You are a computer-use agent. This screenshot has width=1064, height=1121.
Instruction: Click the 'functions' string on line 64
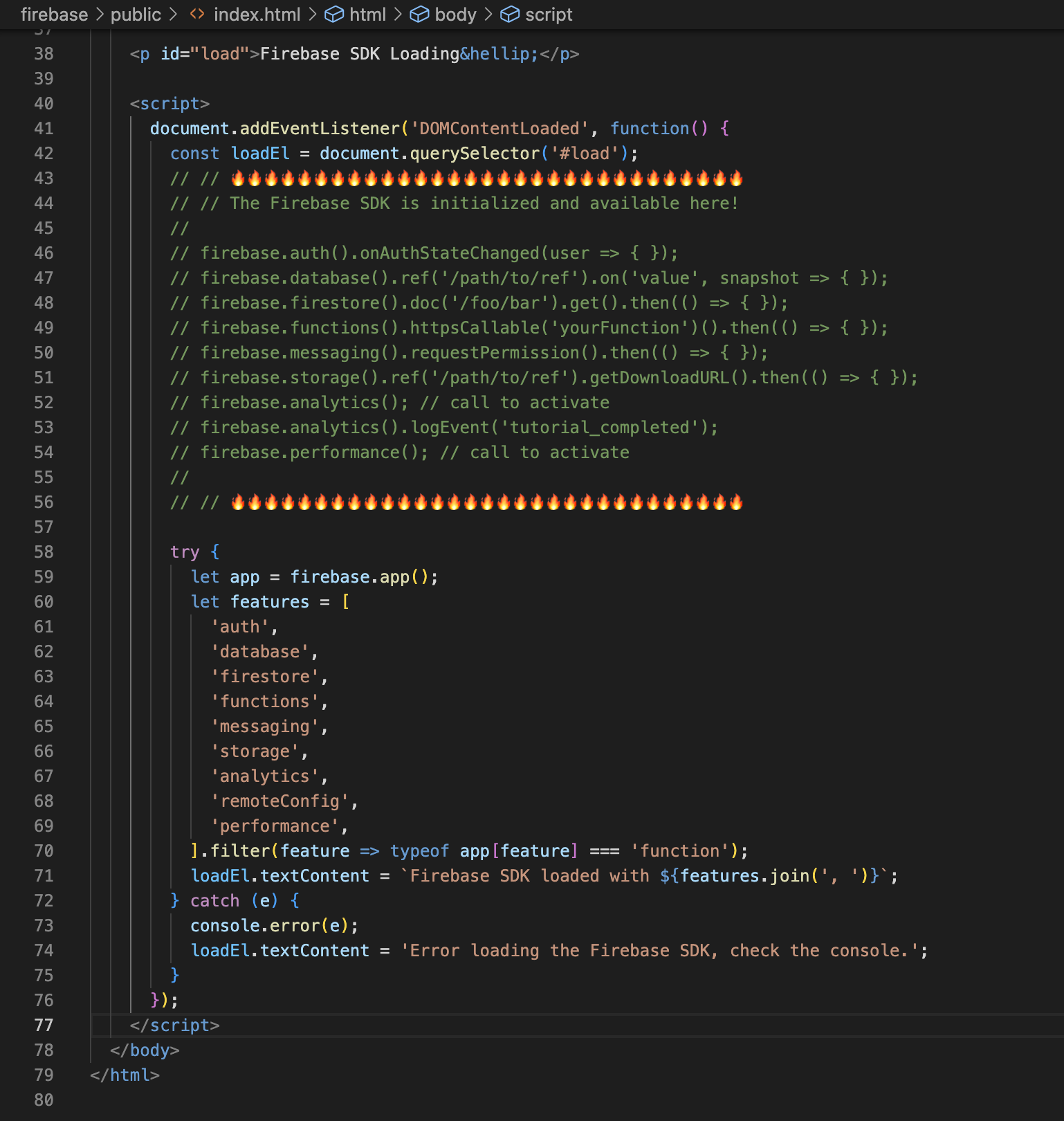(x=265, y=702)
